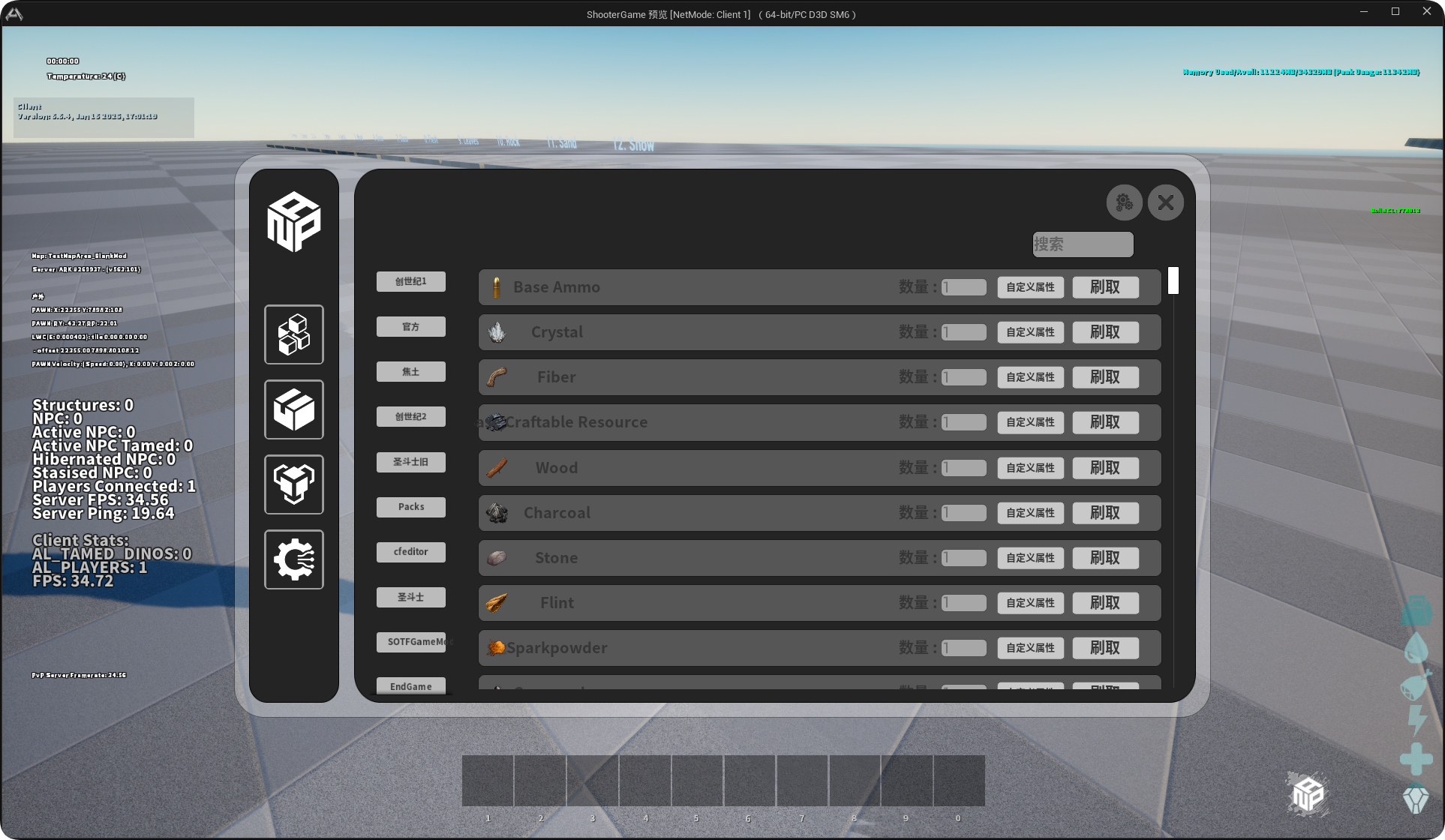Click the settings gears button top right
Image resolution: width=1445 pixels, height=840 pixels.
click(1124, 202)
